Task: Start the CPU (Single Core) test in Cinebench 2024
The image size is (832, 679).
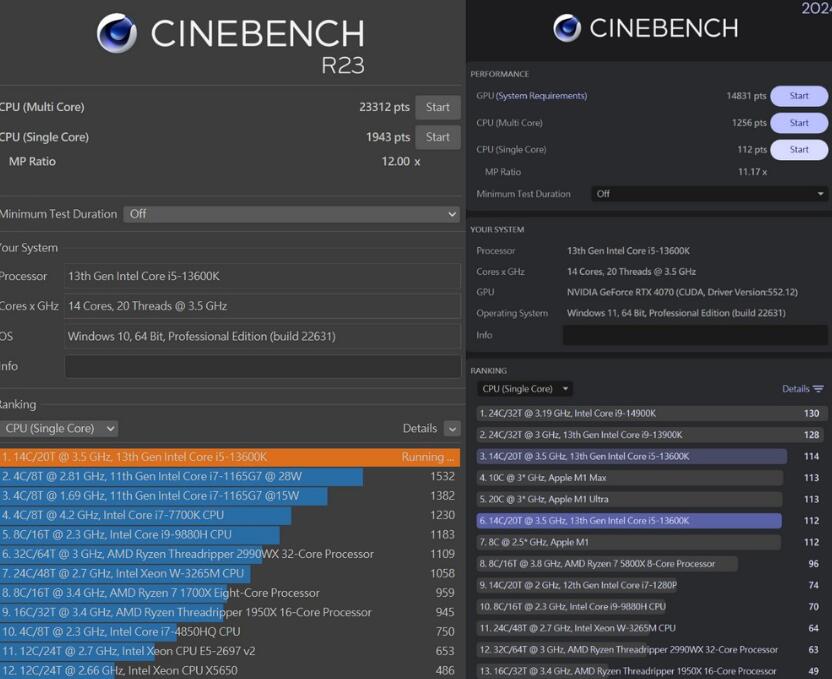Action: pyautogui.click(x=799, y=150)
